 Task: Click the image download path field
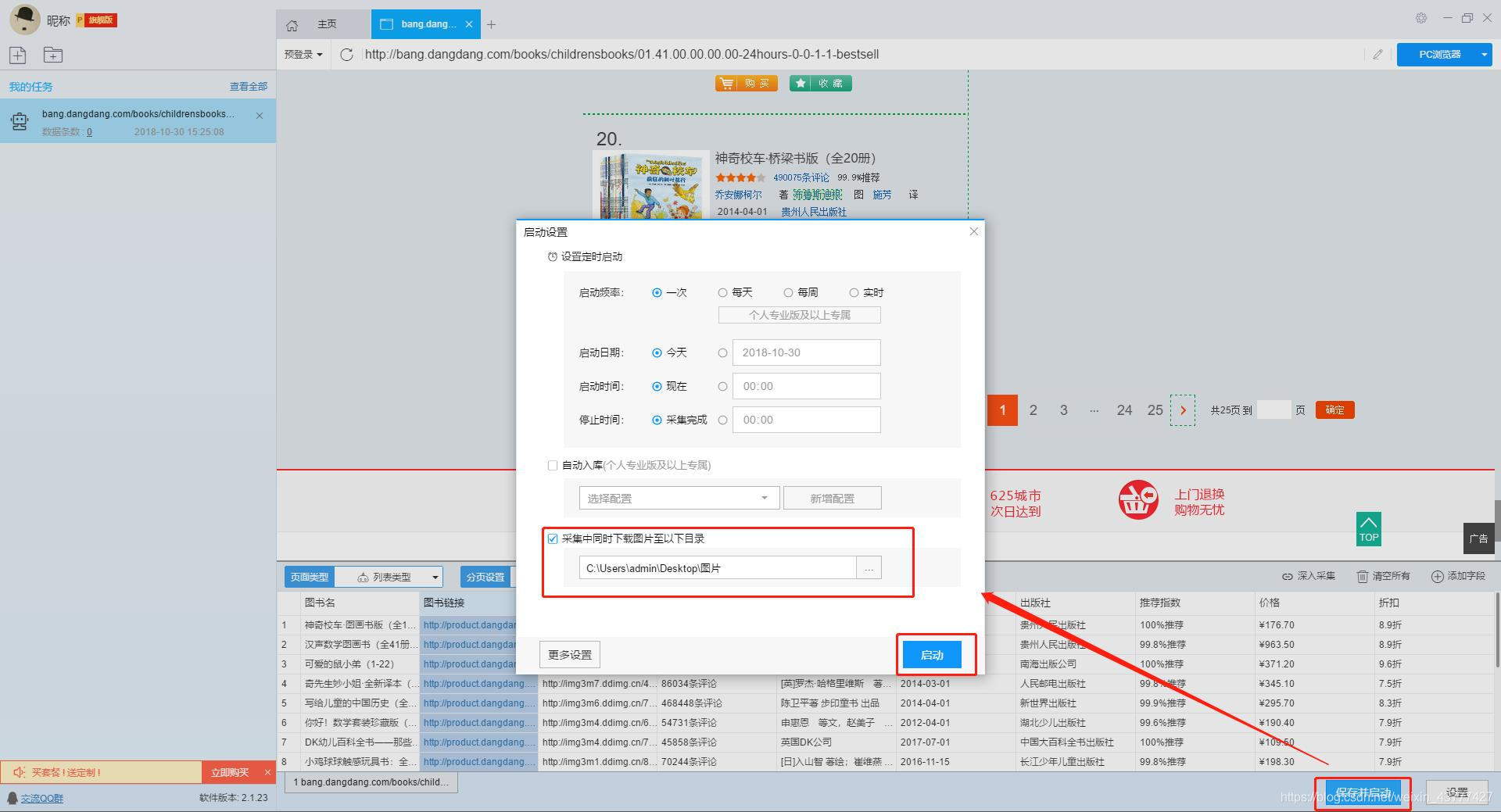tap(718, 568)
